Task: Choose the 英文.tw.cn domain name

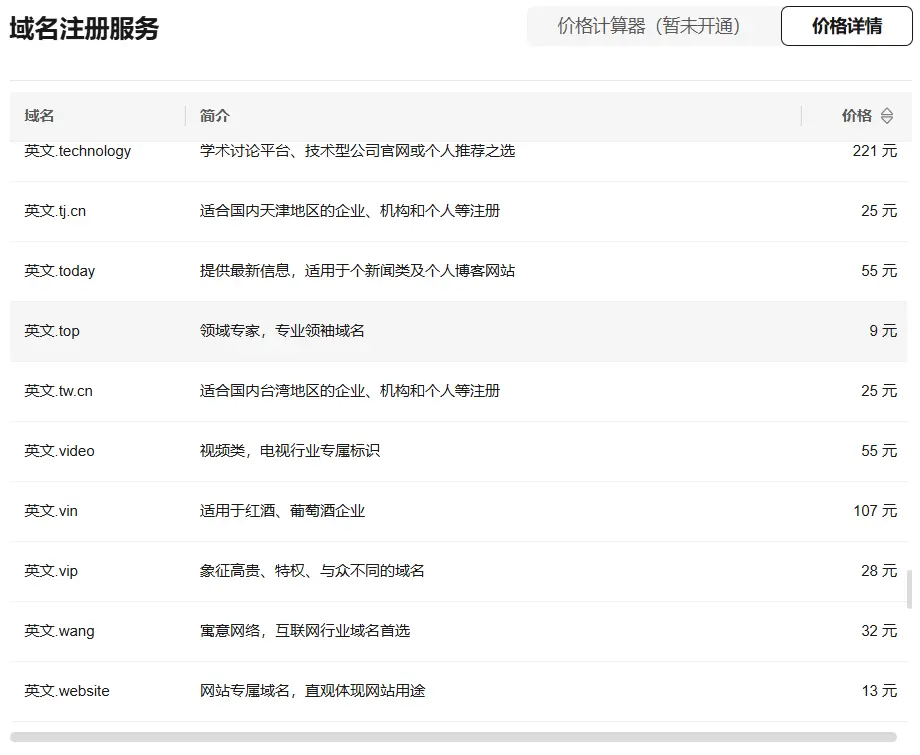Action: click(x=58, y=391)
